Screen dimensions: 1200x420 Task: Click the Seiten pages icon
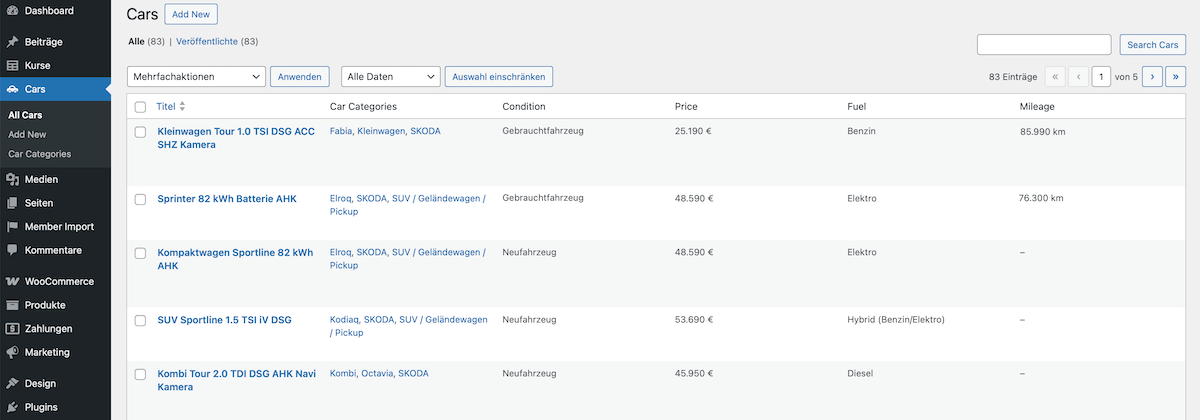point(12,203)
